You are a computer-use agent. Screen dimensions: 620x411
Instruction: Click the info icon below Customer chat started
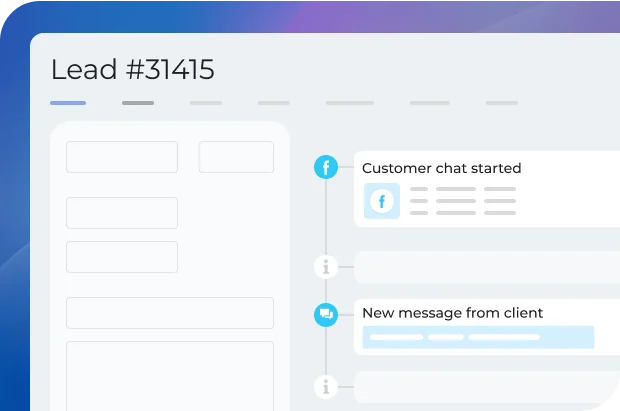(326, 267)
